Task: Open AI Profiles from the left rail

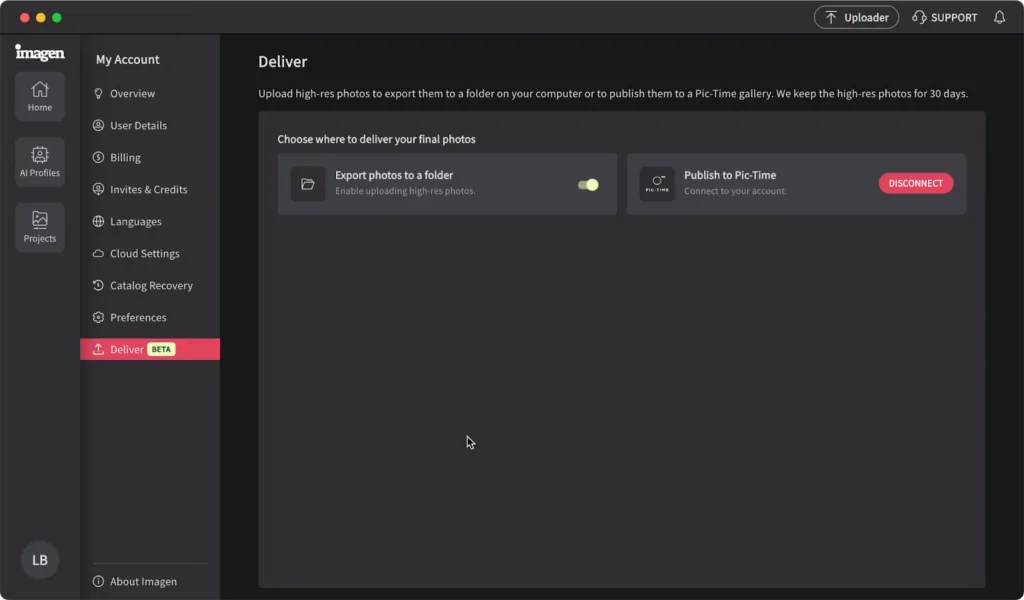Action: pos(40,162)
